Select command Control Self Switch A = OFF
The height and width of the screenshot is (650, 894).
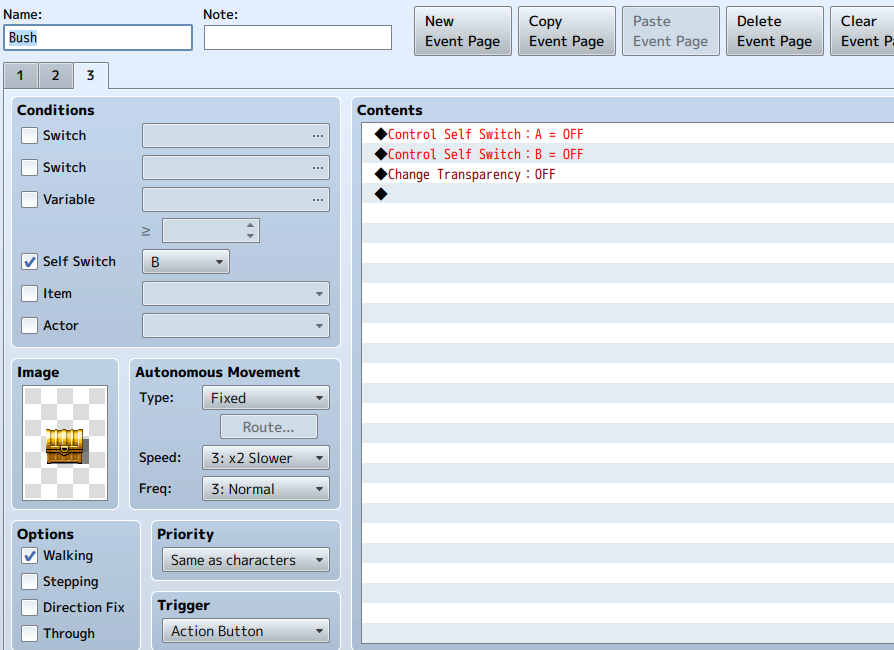tap(628, 135)
